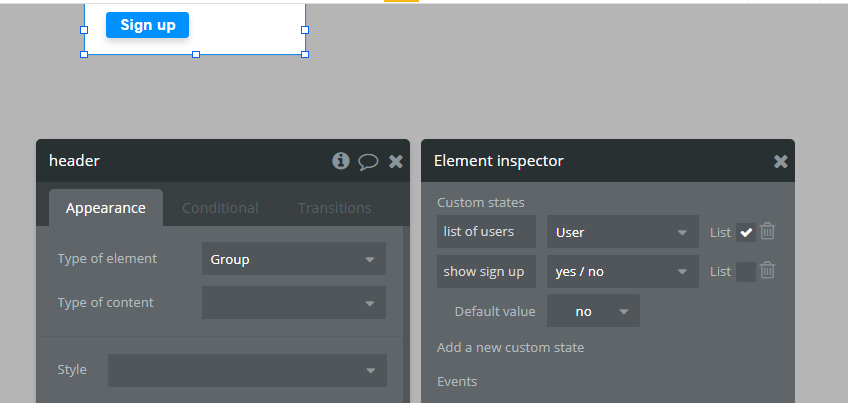Click the Sign up button on canvas
Screen dimensions: 848x403
click(148, 25)
